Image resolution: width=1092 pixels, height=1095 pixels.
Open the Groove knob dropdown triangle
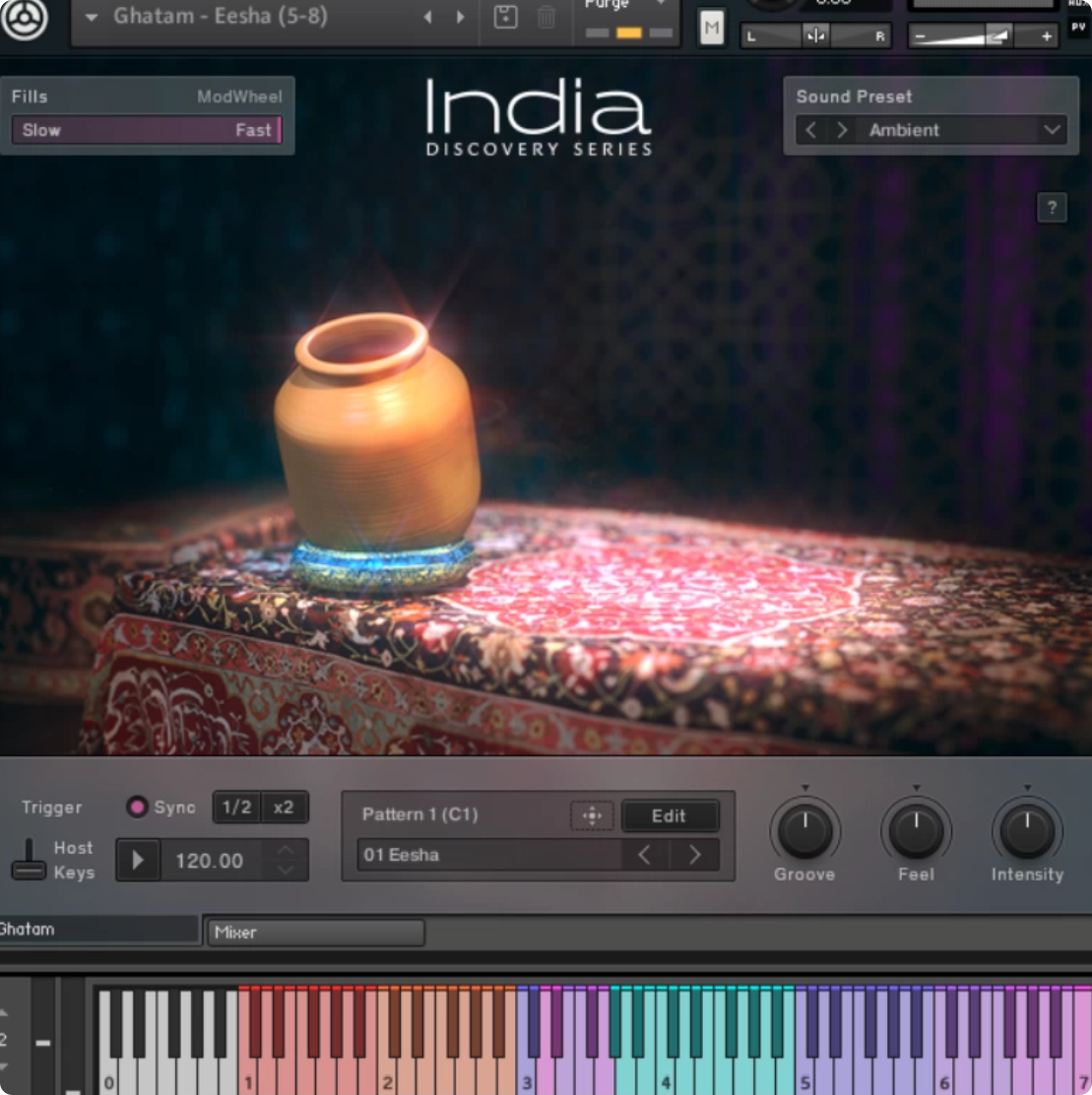click(805, 788)
